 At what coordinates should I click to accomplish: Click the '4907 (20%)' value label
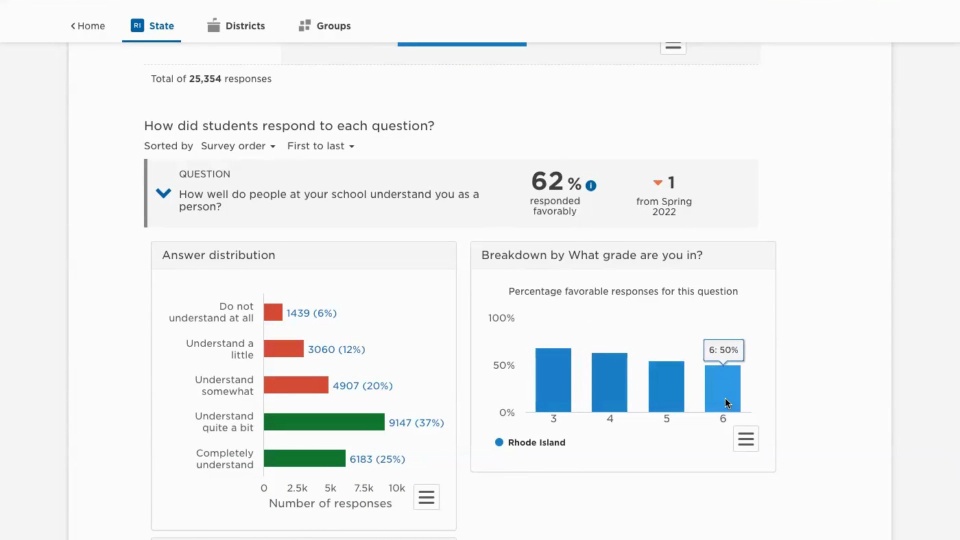362,386
